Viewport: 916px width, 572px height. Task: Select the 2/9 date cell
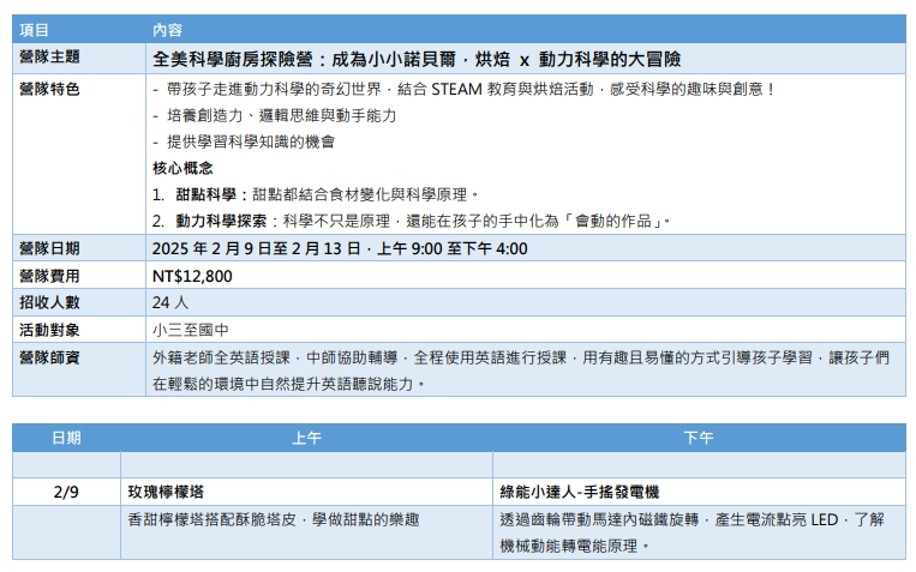[66, 492]
